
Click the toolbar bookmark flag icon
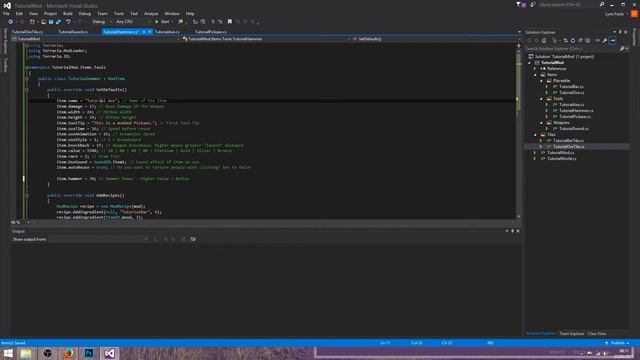coord(230,22)
